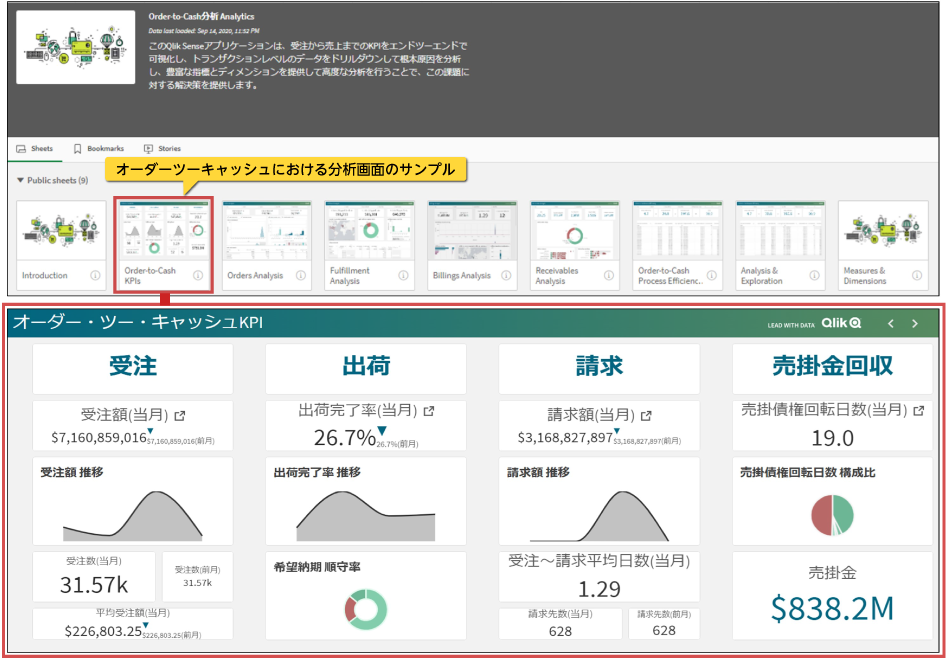Screen dimensions: 950x666
Task: Open external link icon beside 請求額(当月)
Action: coord(646,415)
